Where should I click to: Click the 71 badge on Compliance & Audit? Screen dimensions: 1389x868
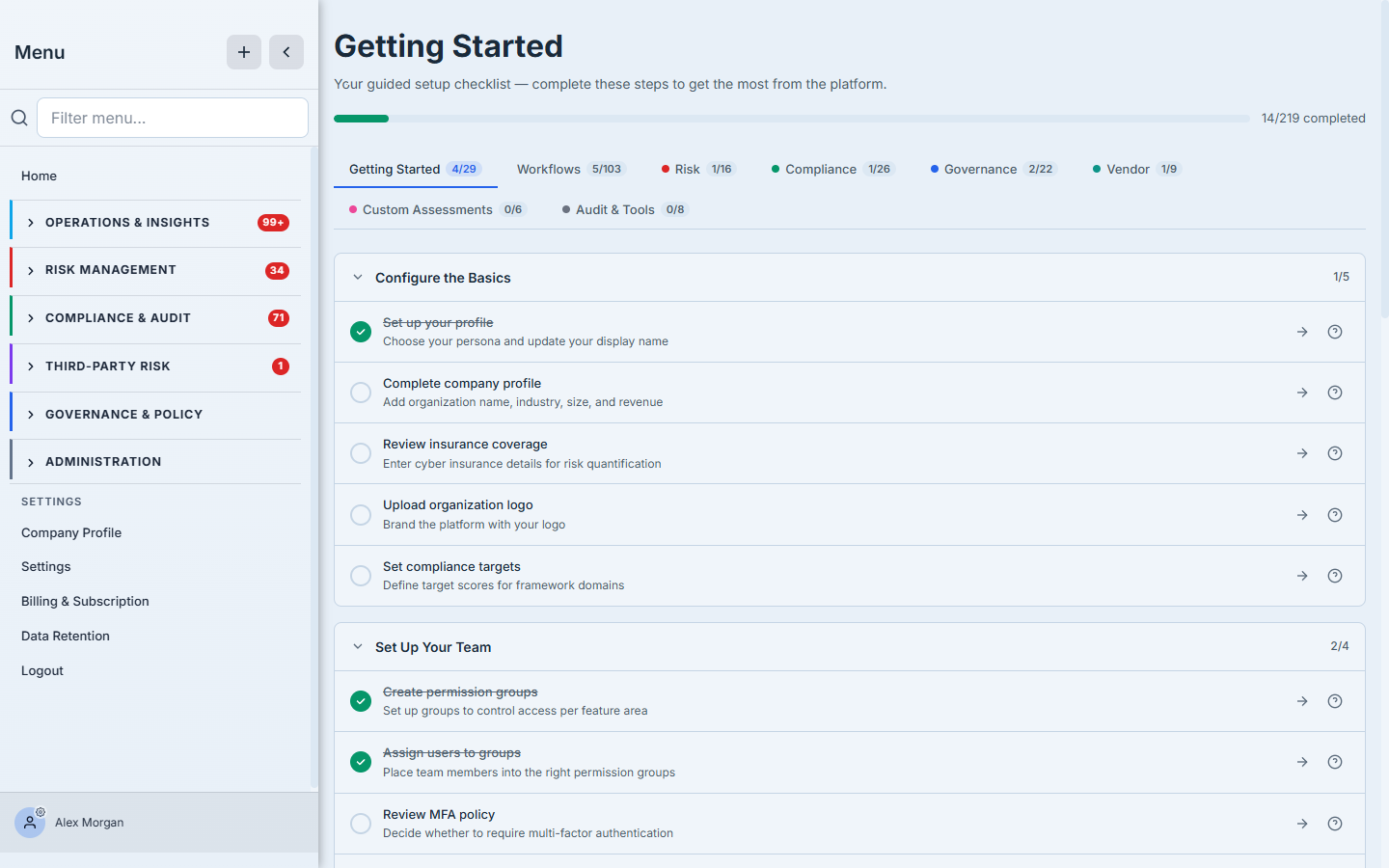click(279, 318)
